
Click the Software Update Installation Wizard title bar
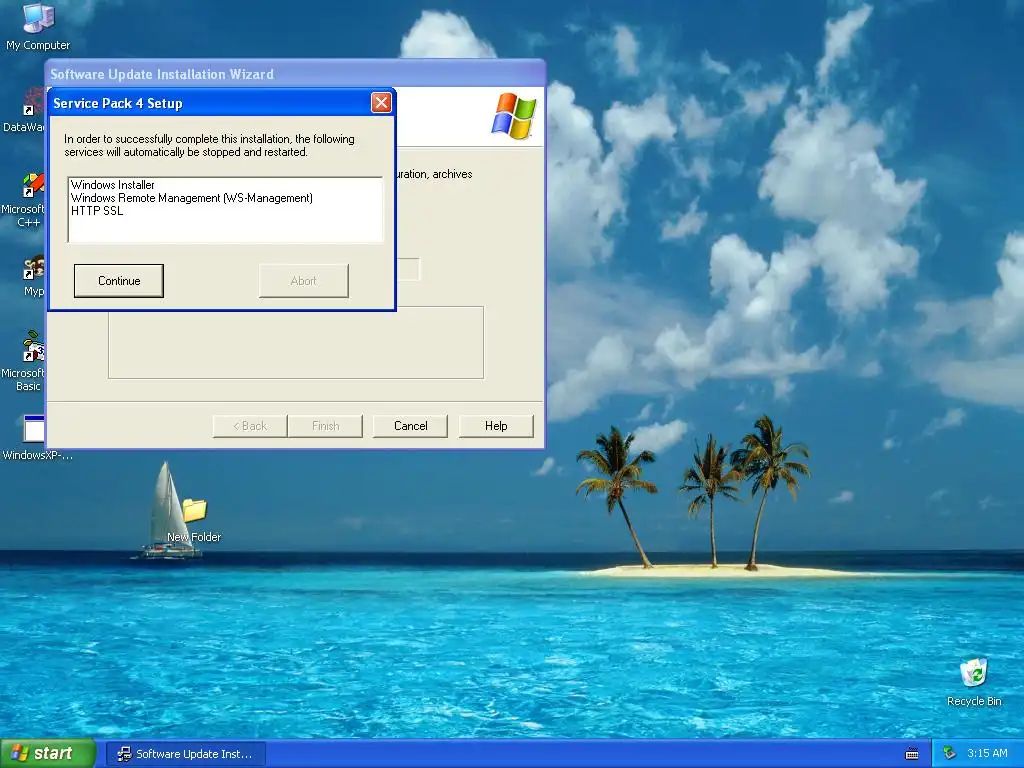295,74
